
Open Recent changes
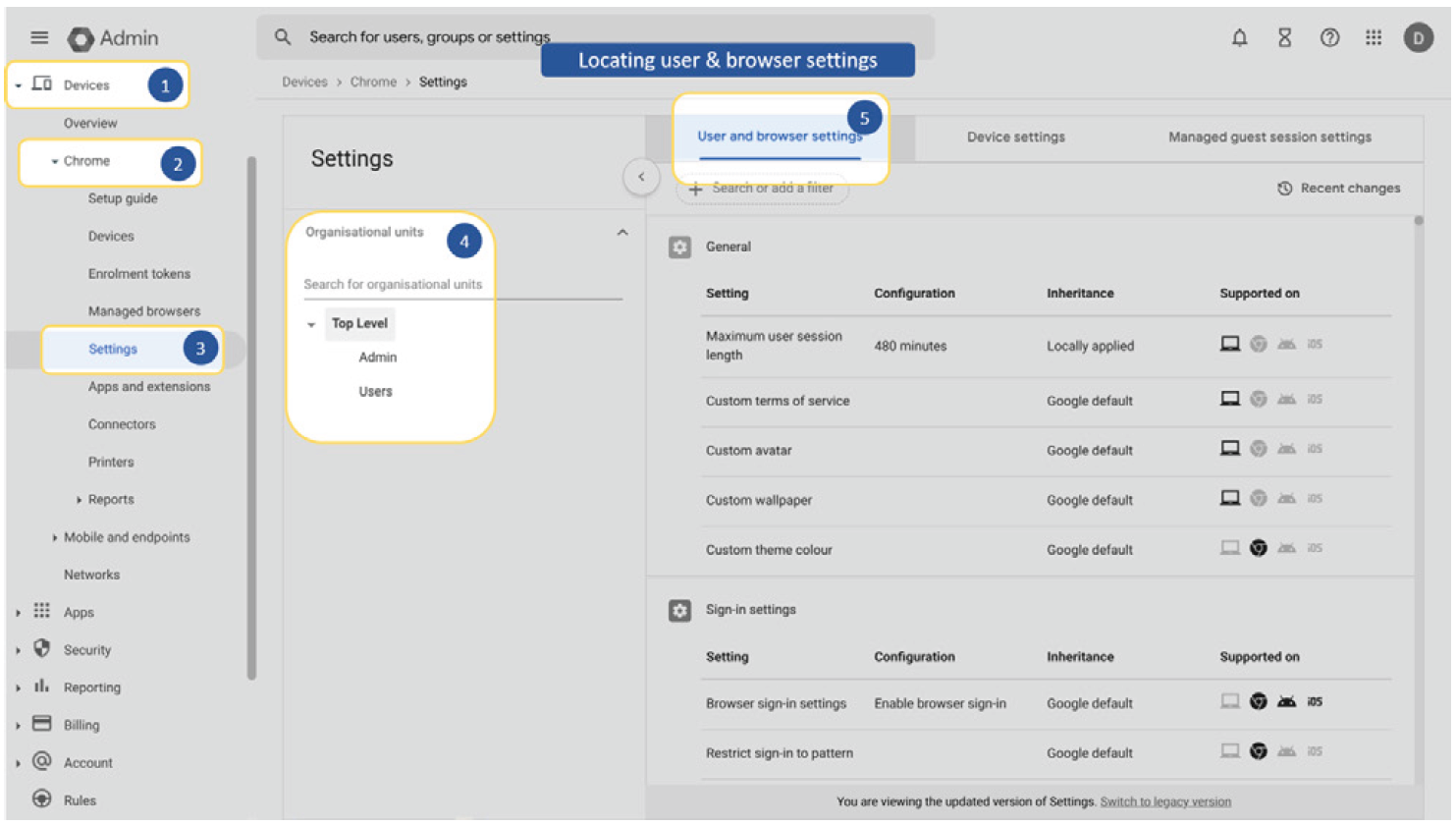pos(1339,188)
